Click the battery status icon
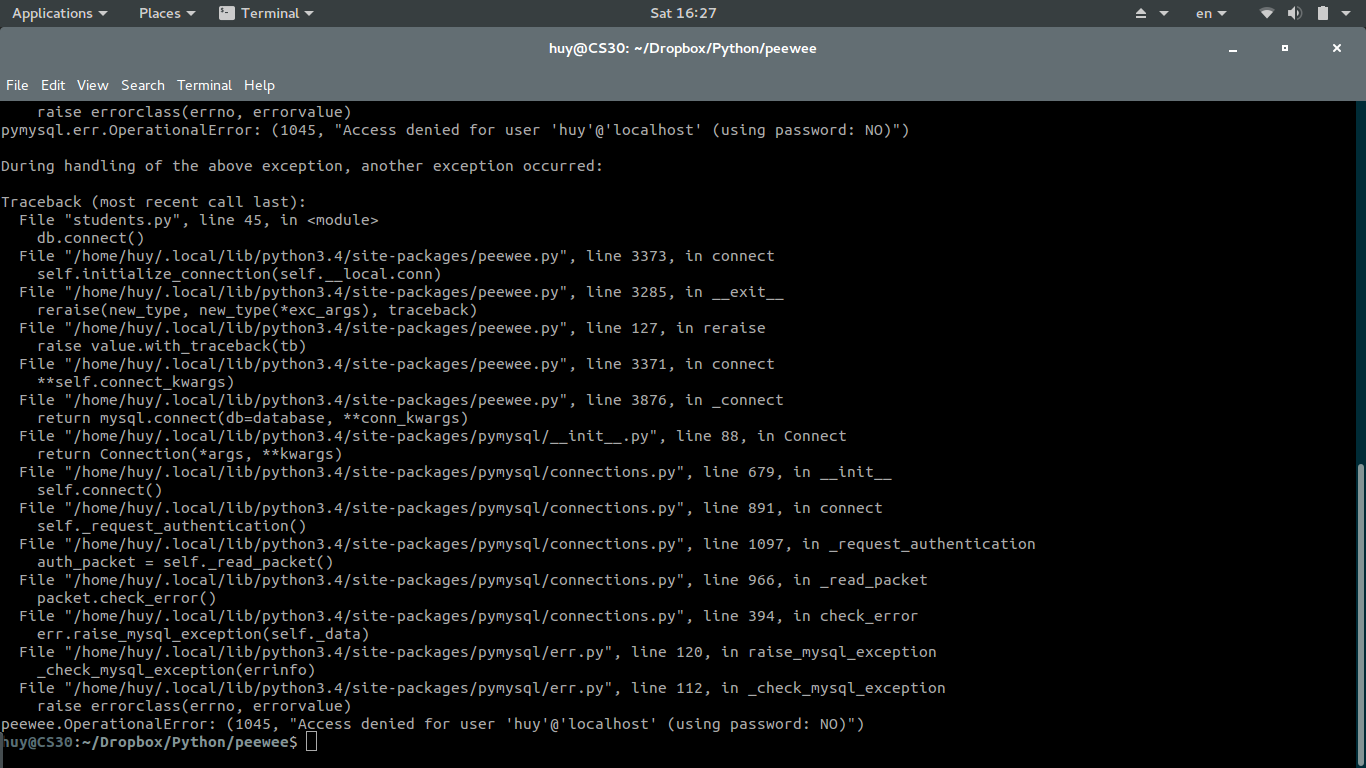Image resolution: width=1366 pixels, height=768 pixels. pos(1322,13)
